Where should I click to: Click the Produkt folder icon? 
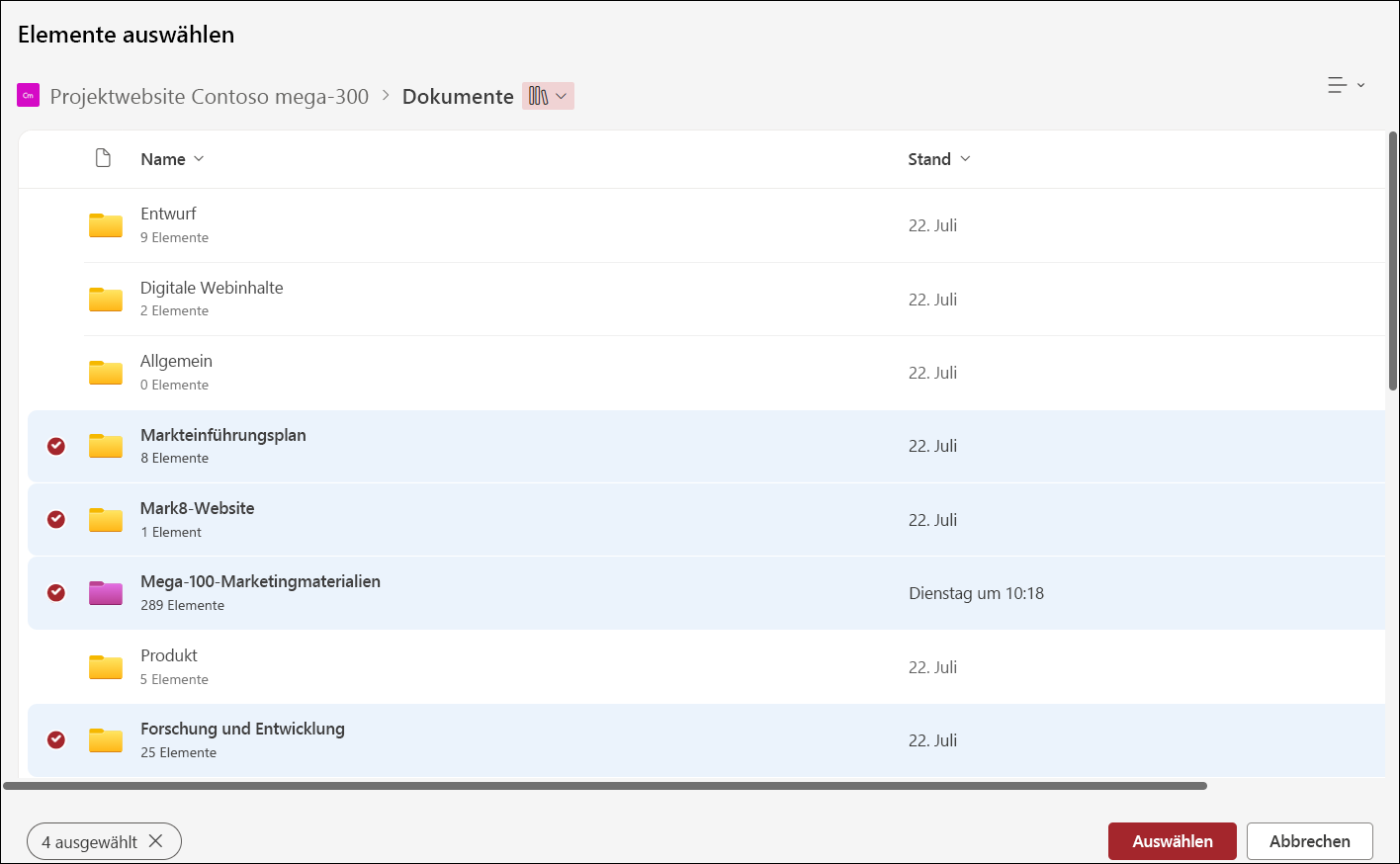tap(106, 667)
